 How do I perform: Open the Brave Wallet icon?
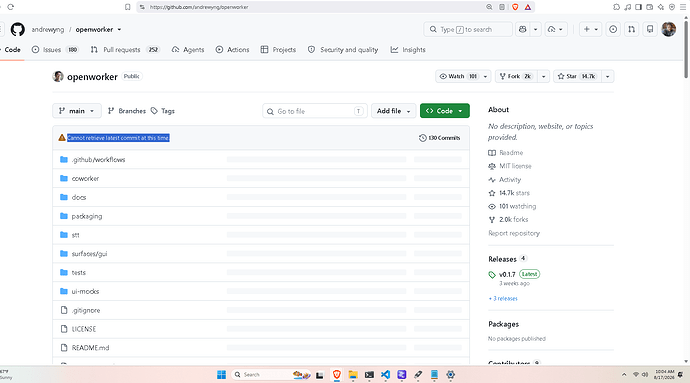[x=650, y=7]
